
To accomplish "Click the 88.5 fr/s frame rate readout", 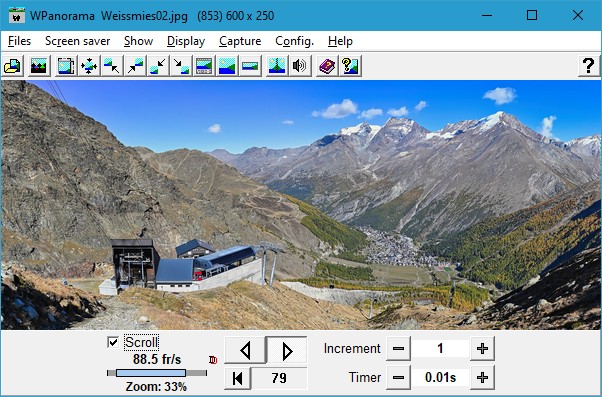I will [157, 359].
